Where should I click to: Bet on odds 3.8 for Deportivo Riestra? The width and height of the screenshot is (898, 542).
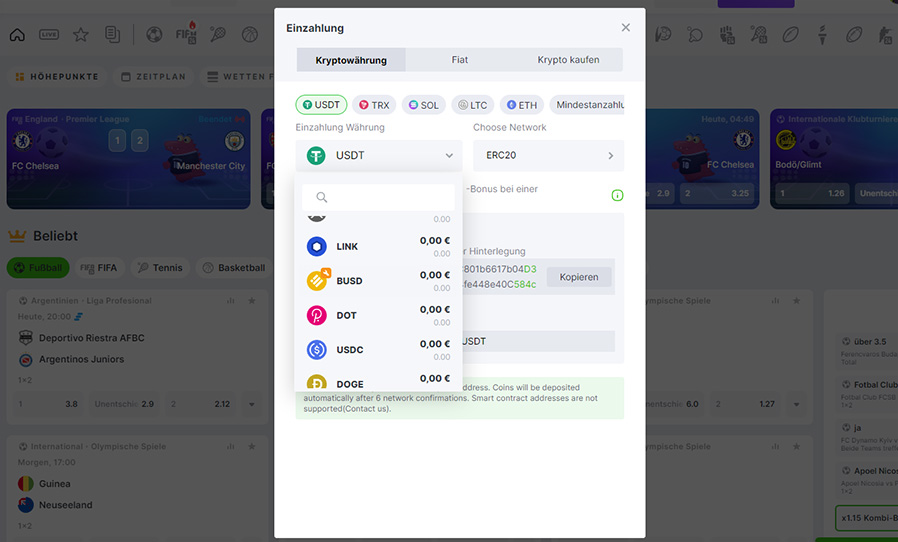[x=48, y=404]
